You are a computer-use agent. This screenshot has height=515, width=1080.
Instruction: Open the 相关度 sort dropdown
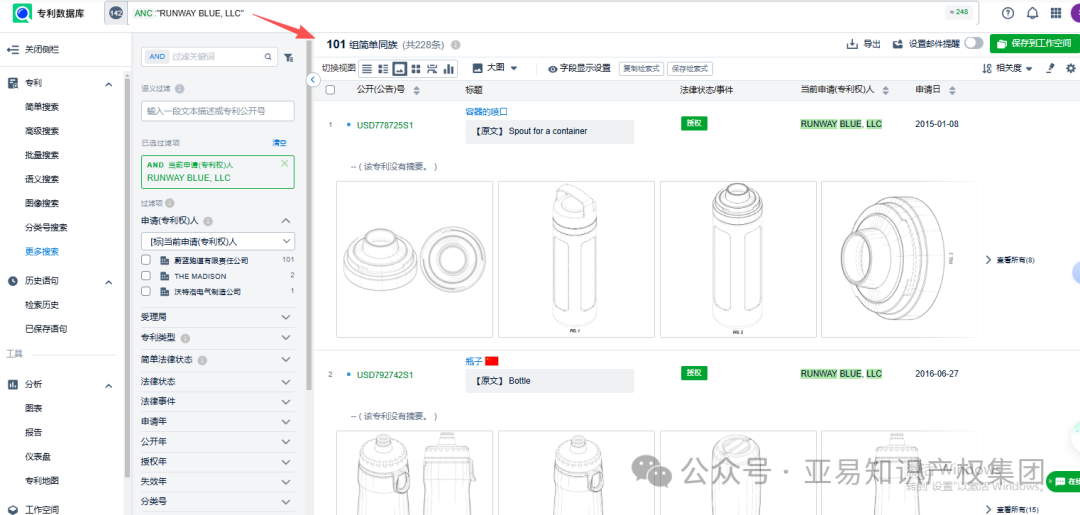[1007, 68]
